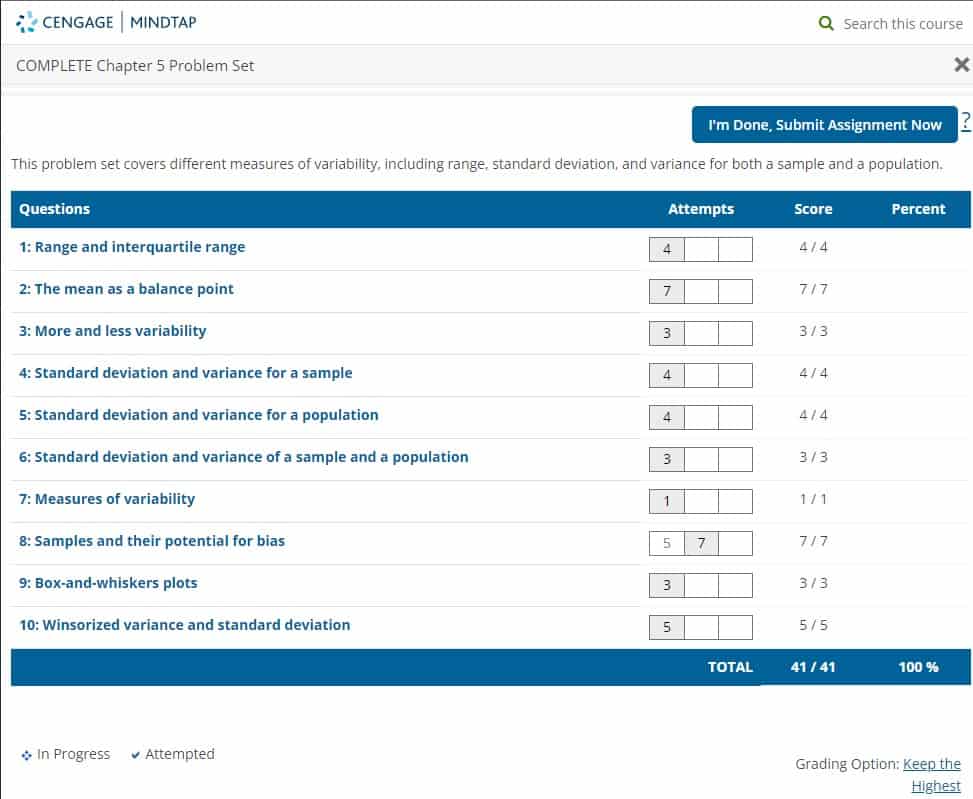Click the MindTap brand logo
The image size is (973, 799).
[x=162, y=21]
